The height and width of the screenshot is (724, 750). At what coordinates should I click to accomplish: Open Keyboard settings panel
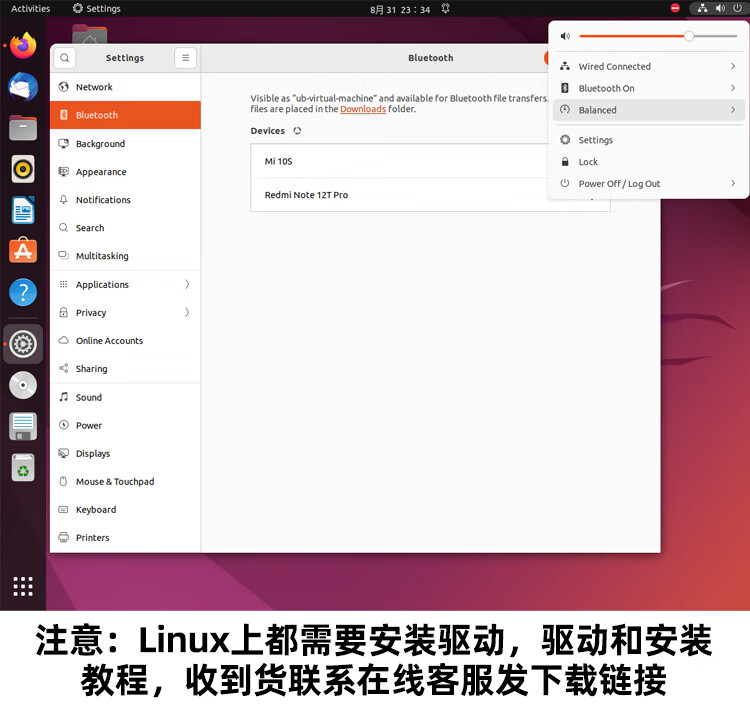tap(125, 510)
